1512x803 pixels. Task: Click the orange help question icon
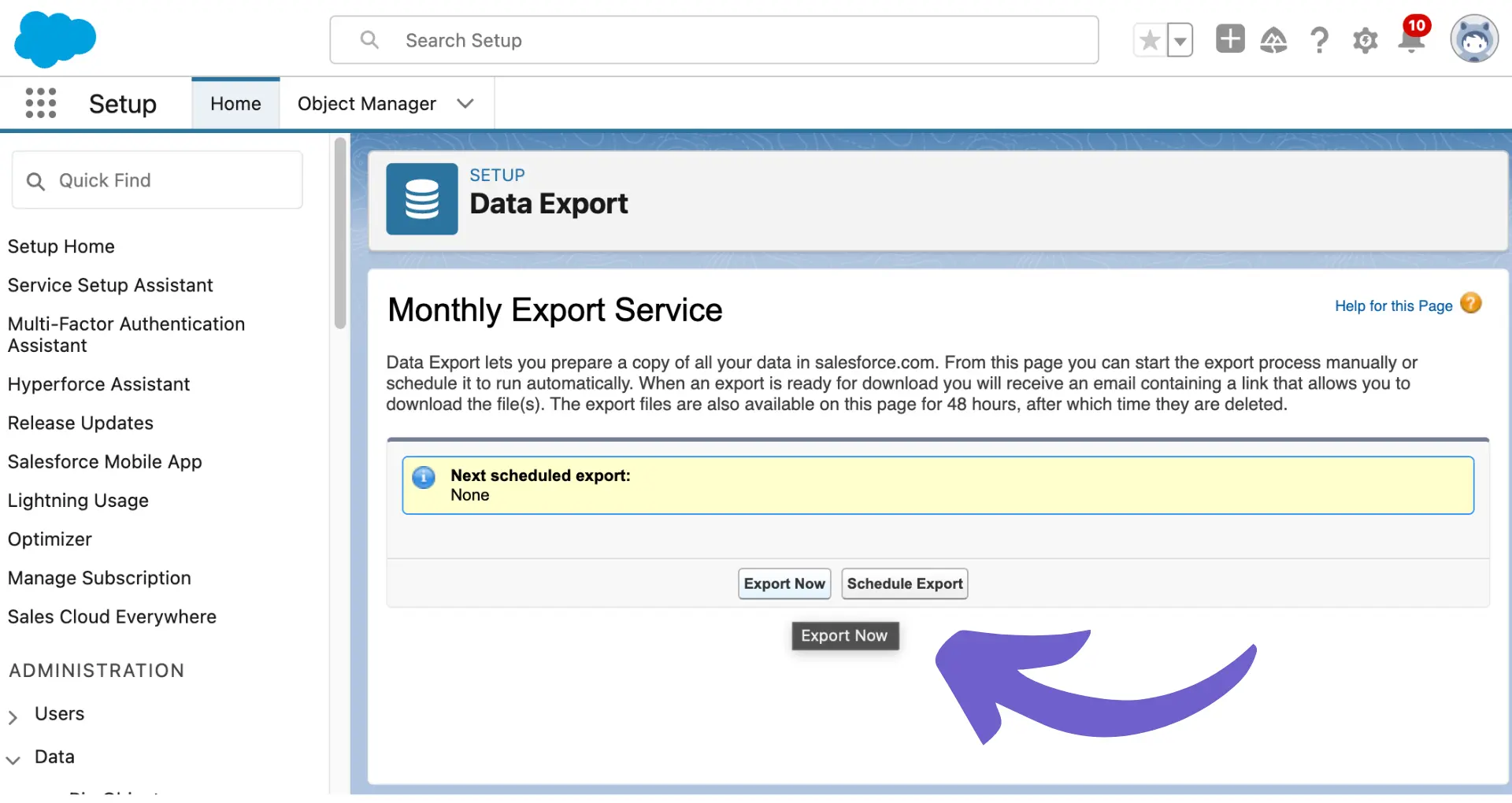coord(1470,303)
